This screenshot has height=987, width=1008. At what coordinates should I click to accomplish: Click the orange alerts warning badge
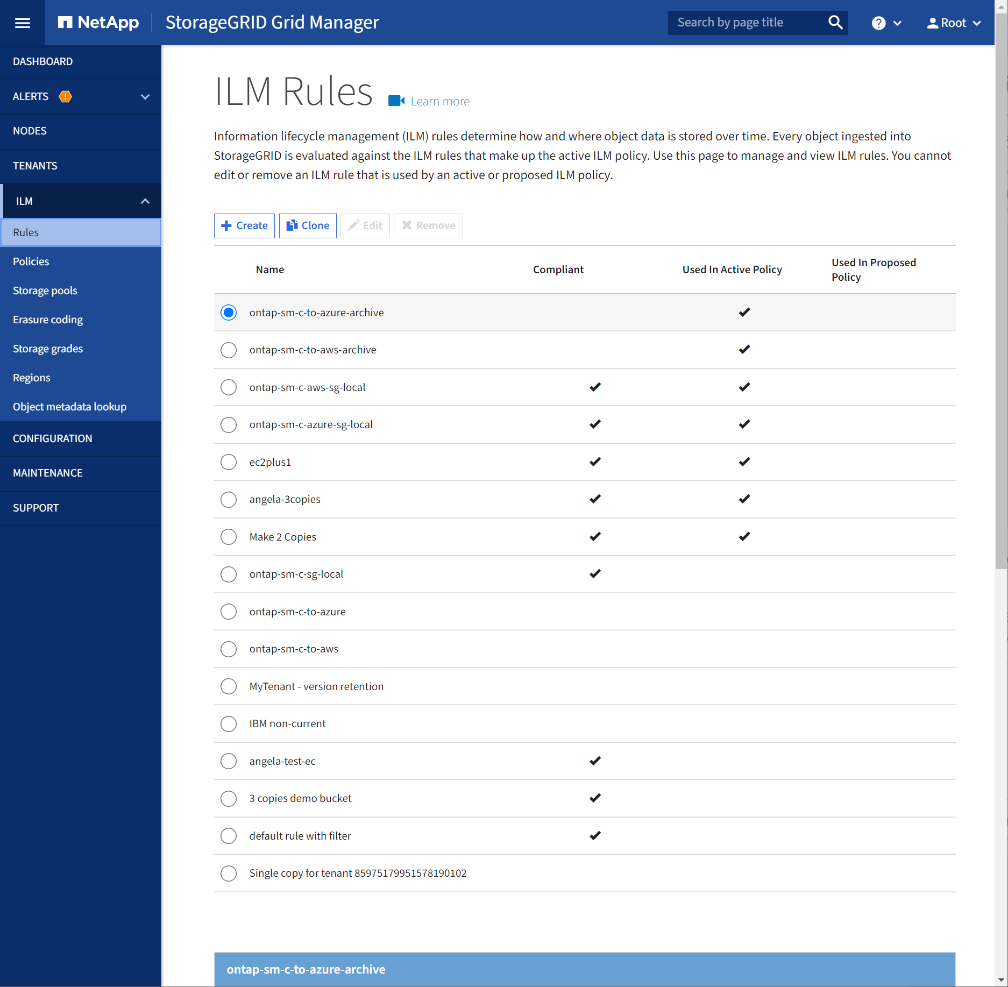pos(66,97)
